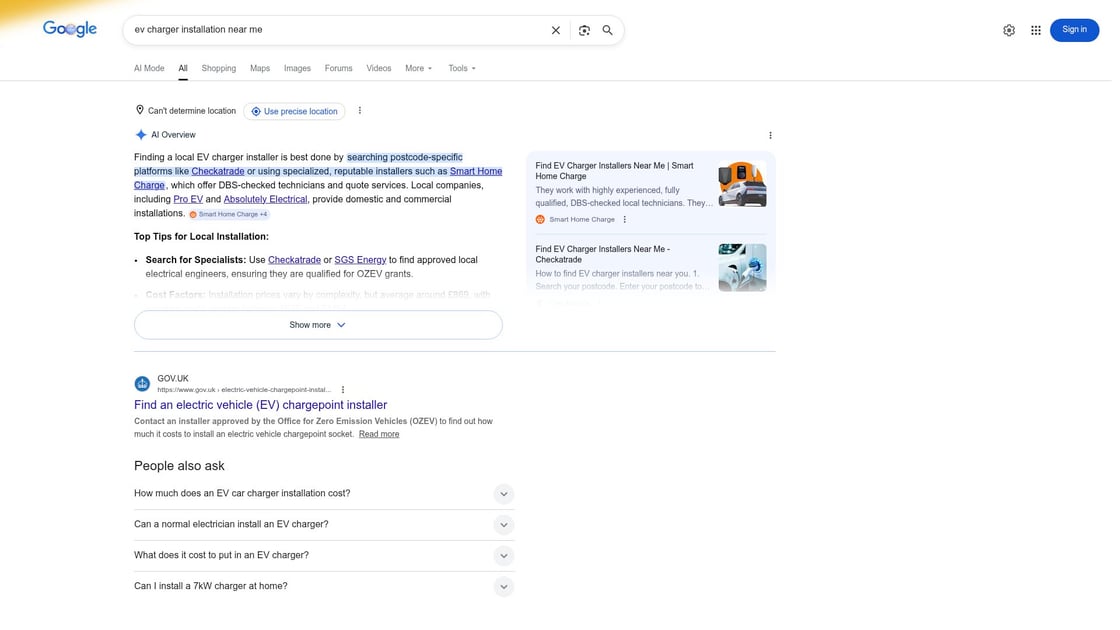Image resolution: width=1120 pixels, height=630 pixels.
Task: Expand 'What does it cost to put in an EV charger?'
Action: [x=324, y=555]
